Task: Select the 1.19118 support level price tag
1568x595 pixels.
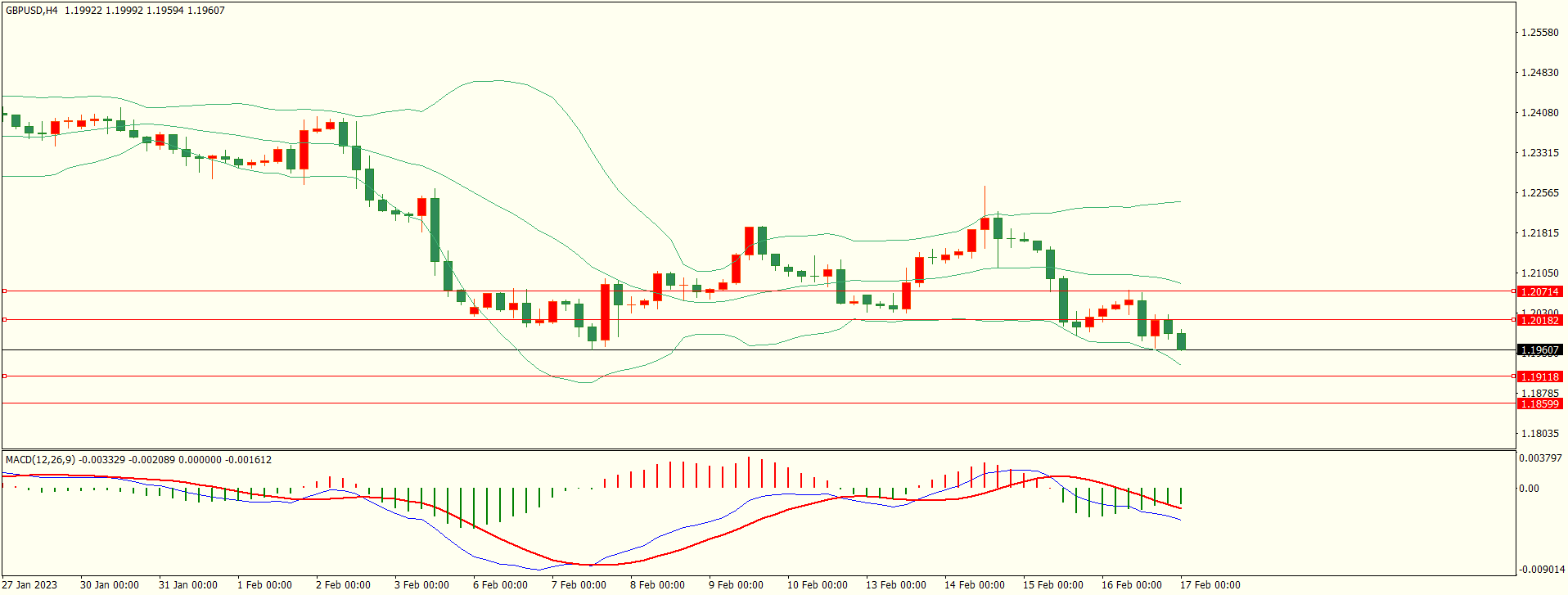Action: point(1539,376)
